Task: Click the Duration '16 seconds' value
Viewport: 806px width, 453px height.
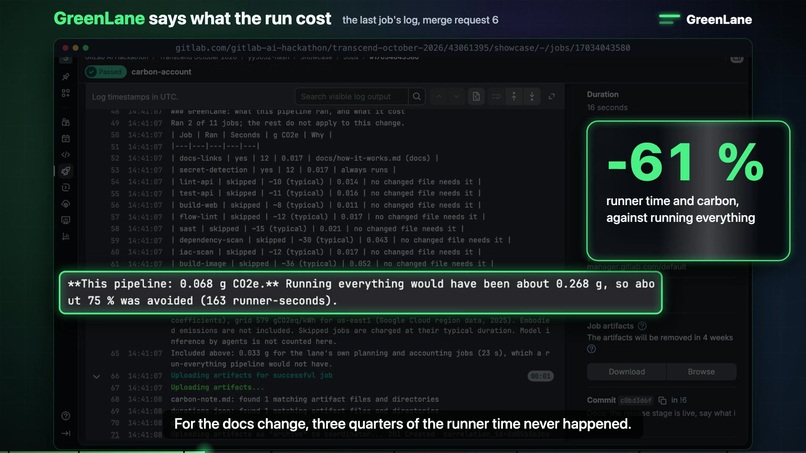Action: click(607, 107)
